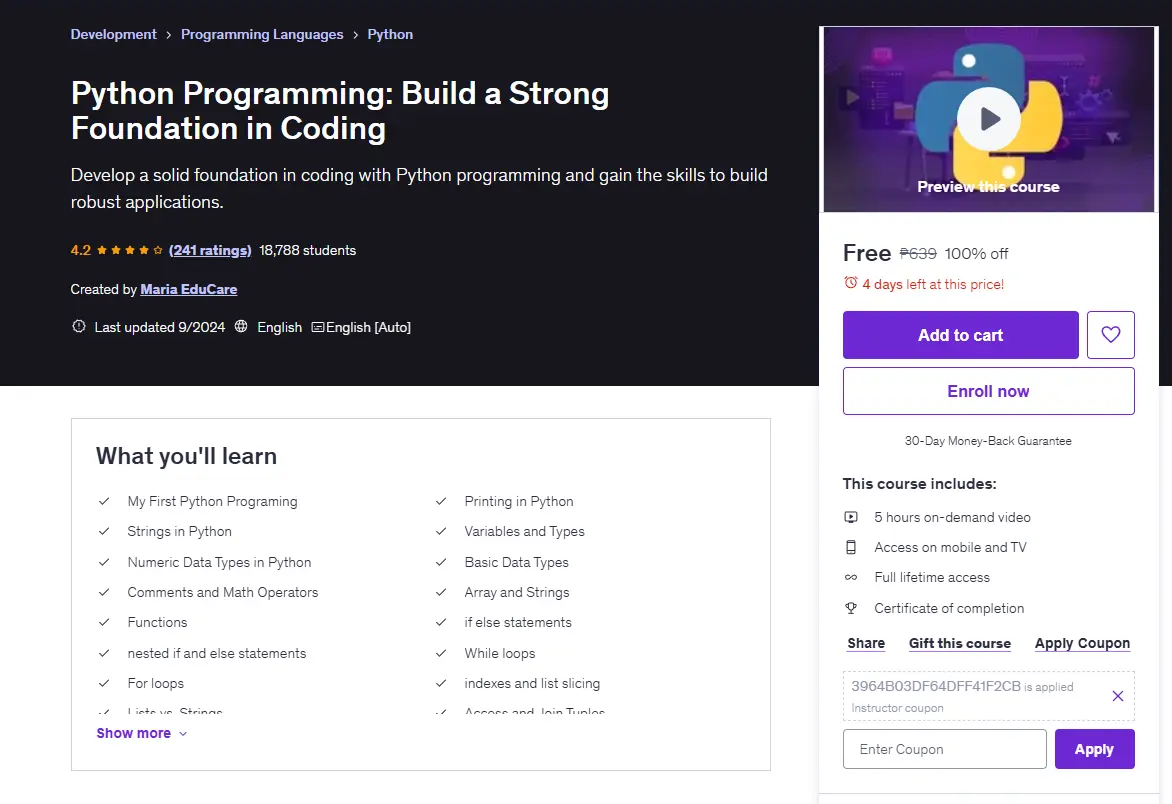This screenshot has height=804, width=1172.
Task: Click the struck-through ₱639 original price
Action: point(918,253)
